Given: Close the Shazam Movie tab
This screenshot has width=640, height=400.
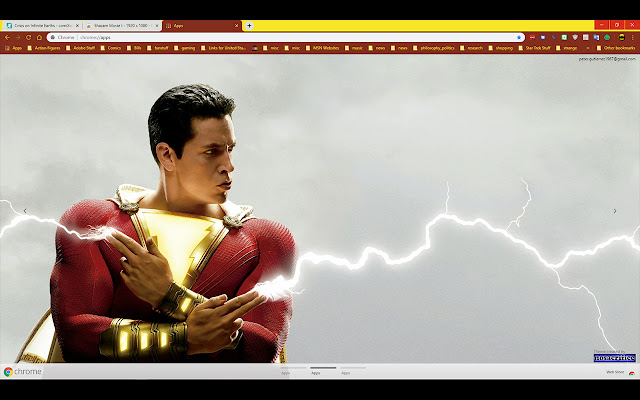Looking at the screenshot, I should tap(157, 26).
